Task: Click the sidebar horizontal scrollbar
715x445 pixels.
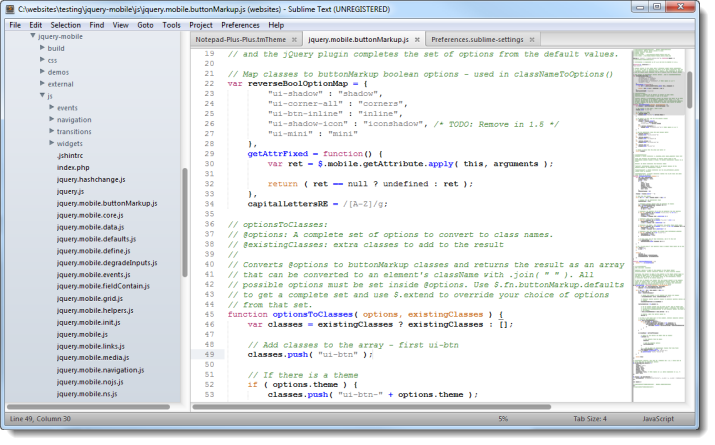Action: pos(88,407)
